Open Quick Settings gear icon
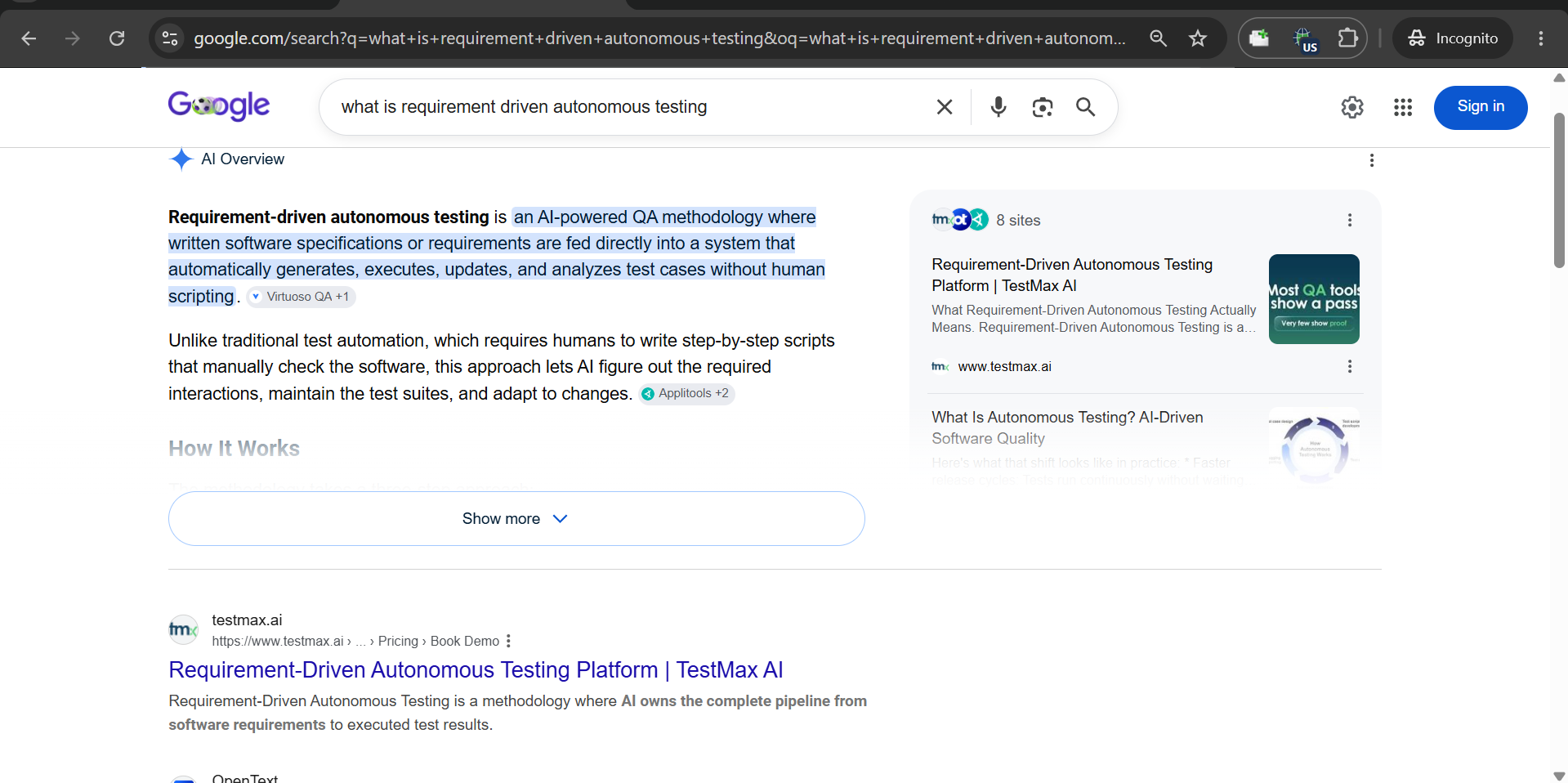The height and width of the screenshot is (783, 1568). click(1352, 107)
